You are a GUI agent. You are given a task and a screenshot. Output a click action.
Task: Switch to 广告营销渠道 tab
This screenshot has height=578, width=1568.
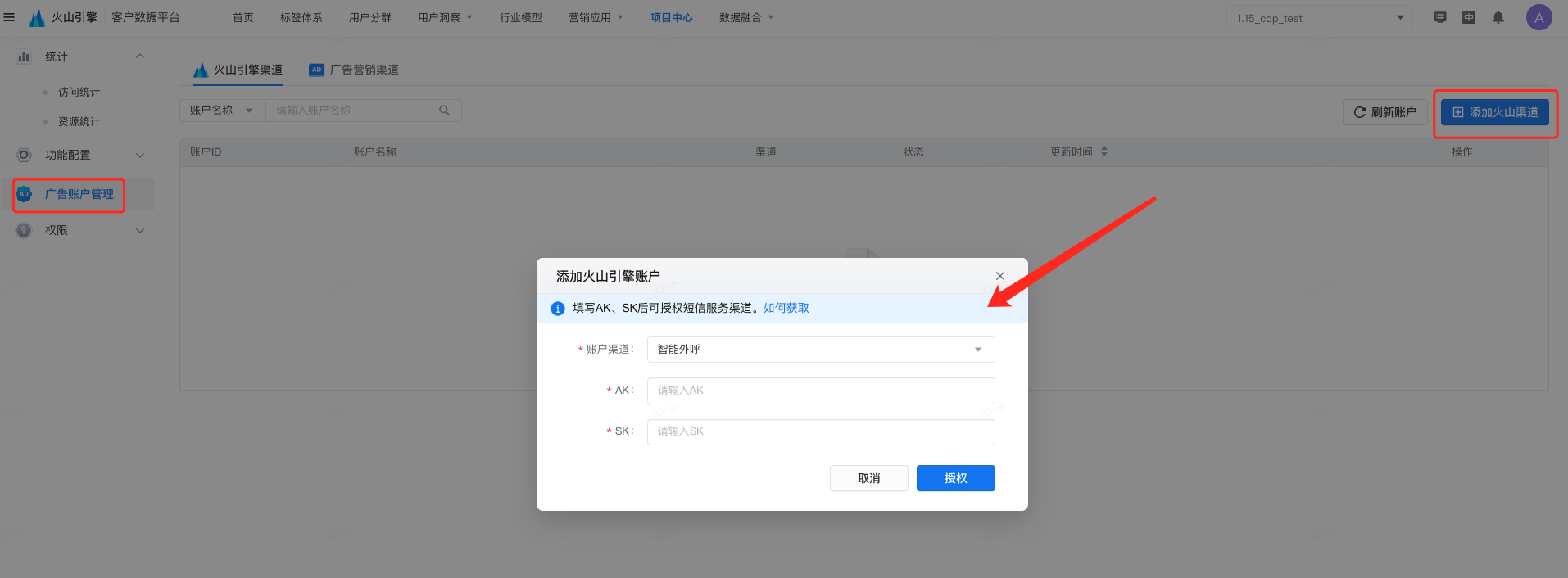(354, 70)
